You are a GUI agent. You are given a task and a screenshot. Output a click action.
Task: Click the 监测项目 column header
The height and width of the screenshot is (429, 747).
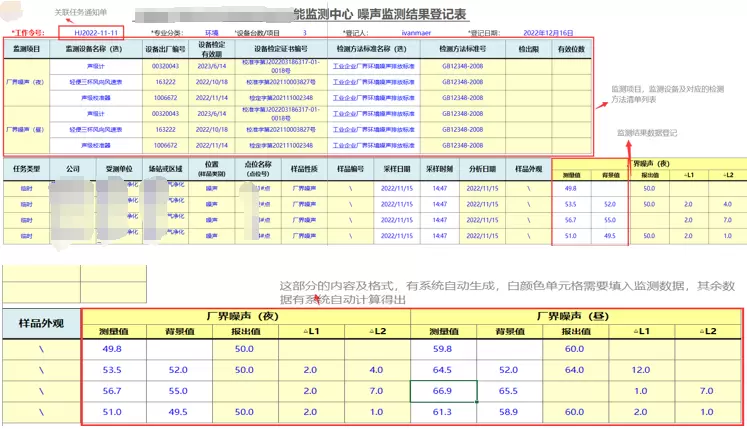(x=27, y=48)
